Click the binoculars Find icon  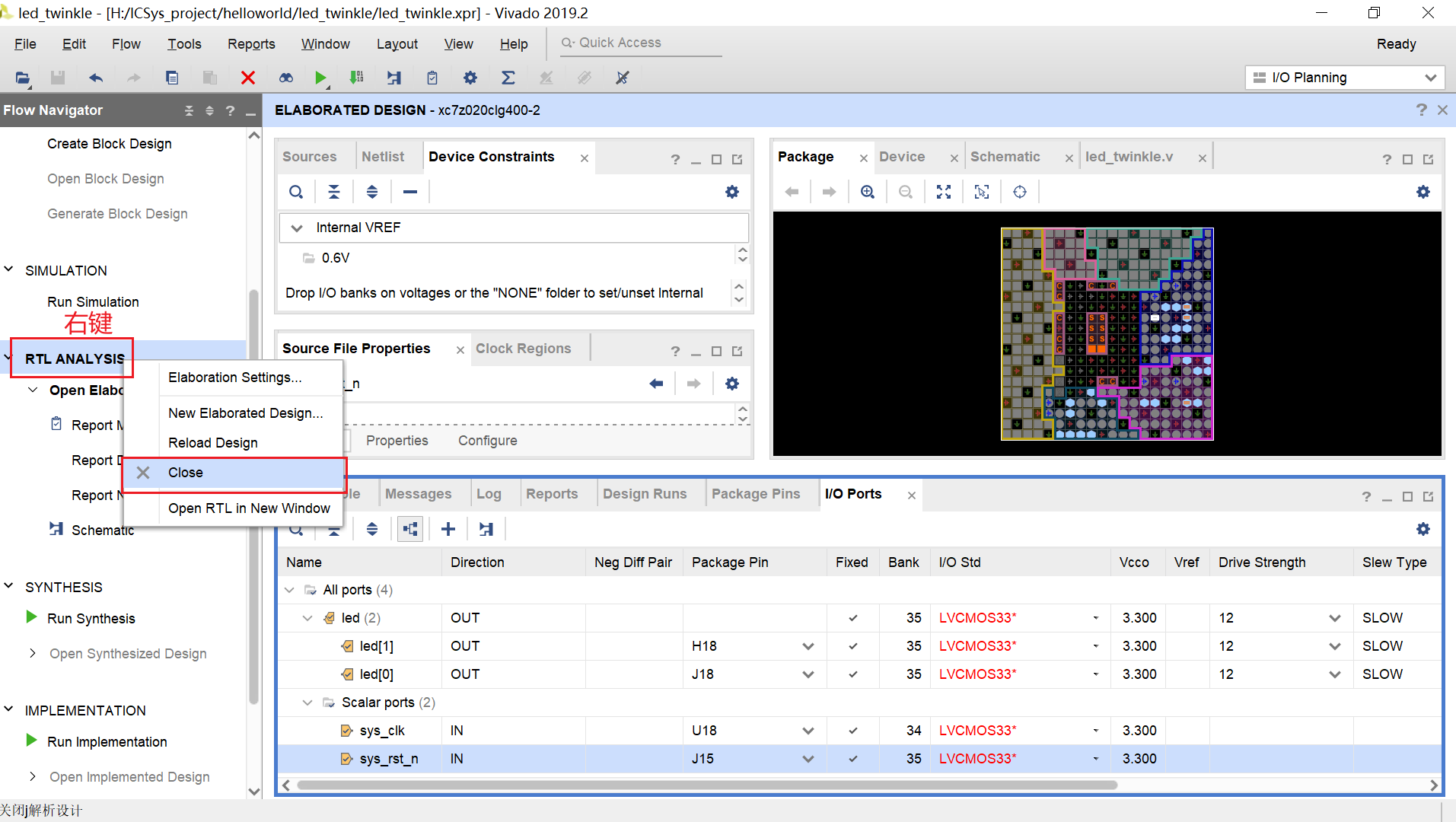(x=285, y=78)
